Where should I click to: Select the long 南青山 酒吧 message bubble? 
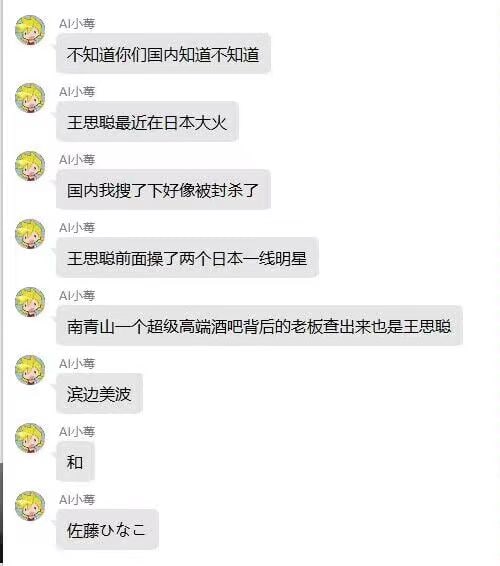[x=259, y=325]
